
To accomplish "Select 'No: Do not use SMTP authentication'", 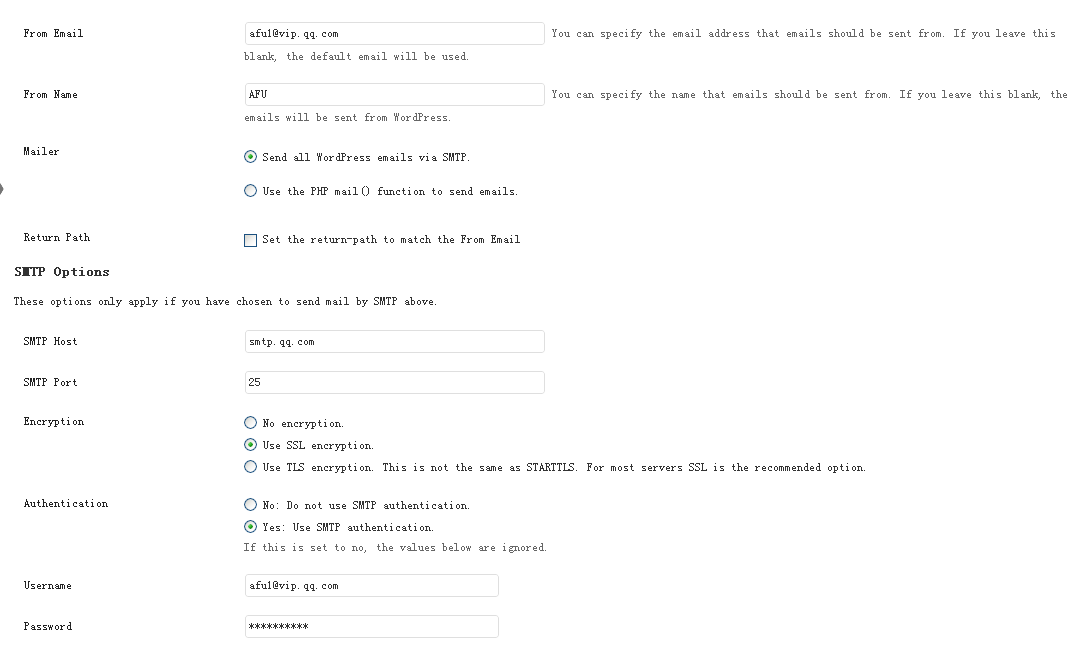I will coord(251,505).
